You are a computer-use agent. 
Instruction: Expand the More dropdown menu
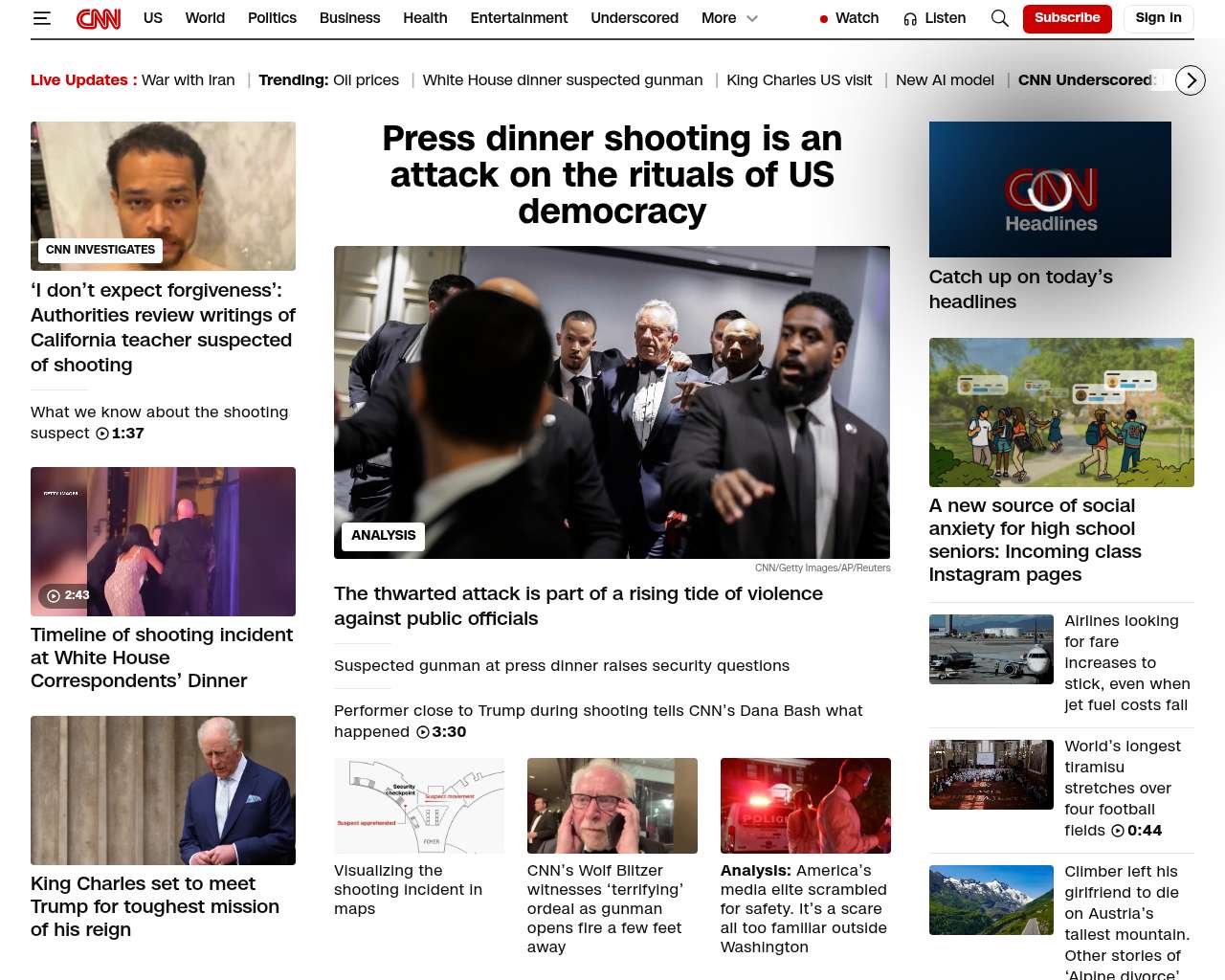pyautogui.click(x=751, y=18)
